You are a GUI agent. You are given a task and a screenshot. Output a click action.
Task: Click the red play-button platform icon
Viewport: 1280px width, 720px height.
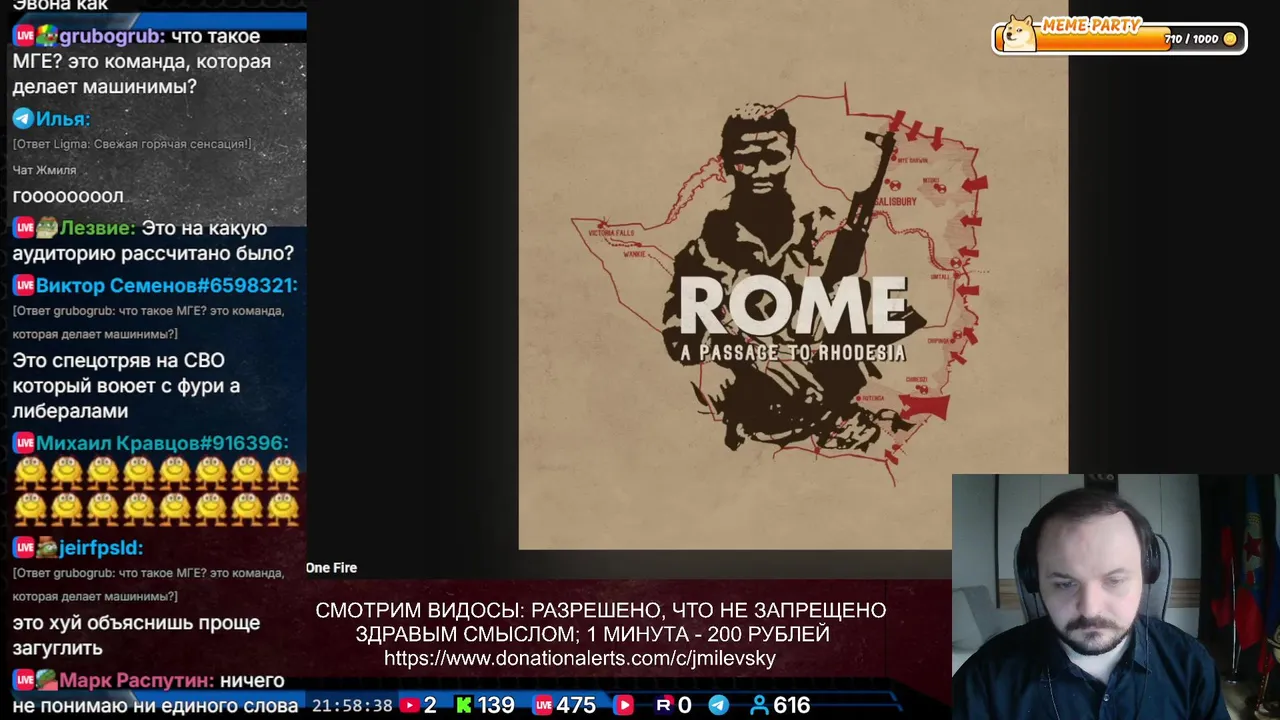click(x=623, y=705)
